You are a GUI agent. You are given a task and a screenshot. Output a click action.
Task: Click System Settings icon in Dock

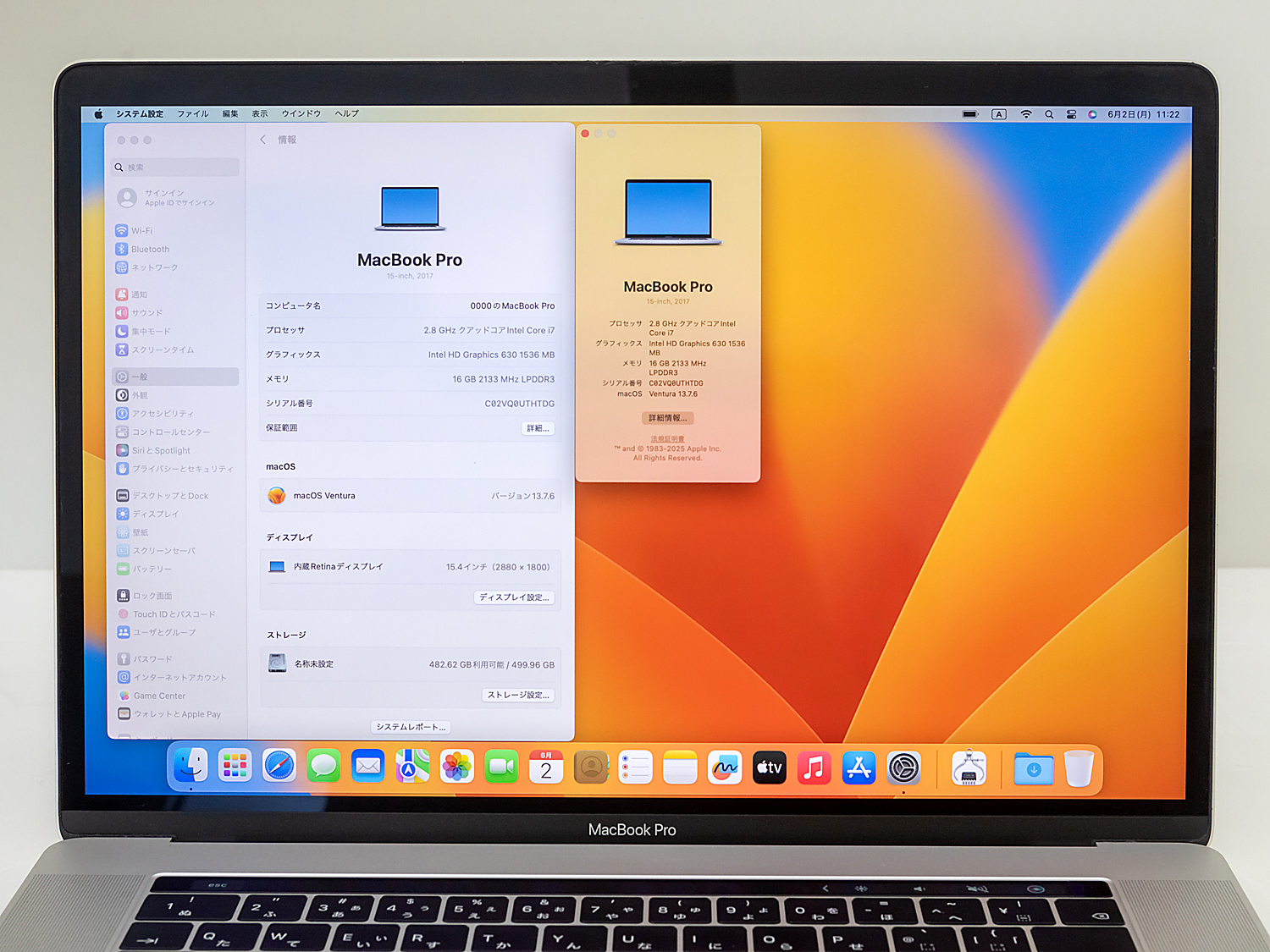click(904, 767)
